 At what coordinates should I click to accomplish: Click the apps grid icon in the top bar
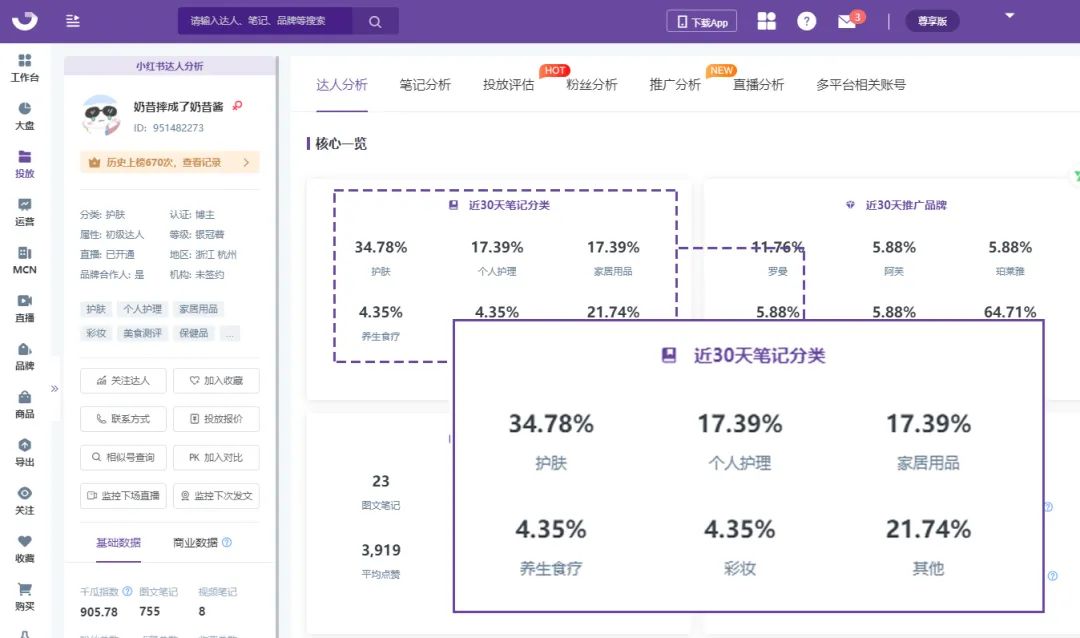767,21
